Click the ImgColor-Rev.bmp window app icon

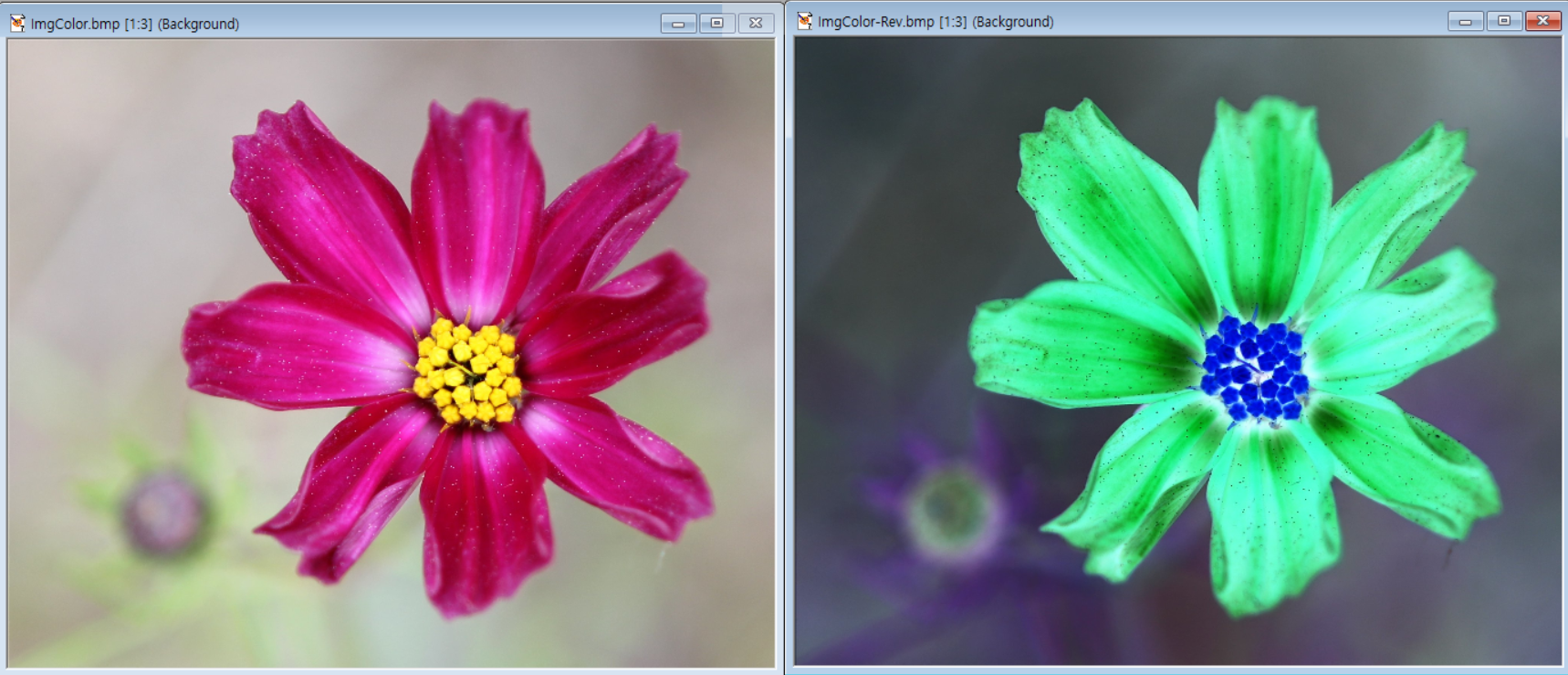coord(804,21)
